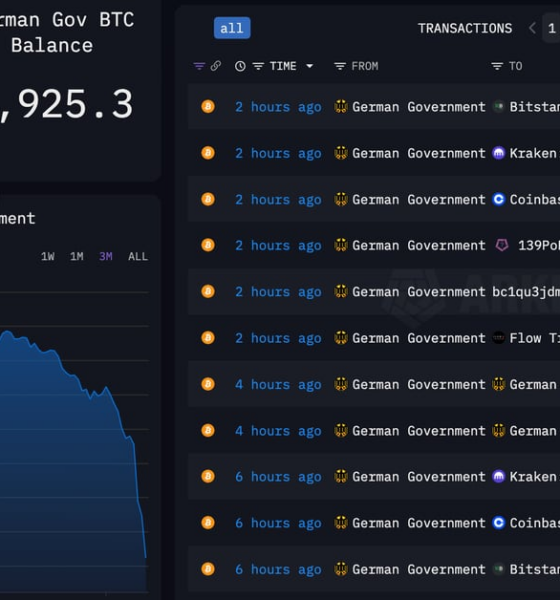Click the Bitcoin icon in the 6 hours ago Coinbase row

coord(208,523)
